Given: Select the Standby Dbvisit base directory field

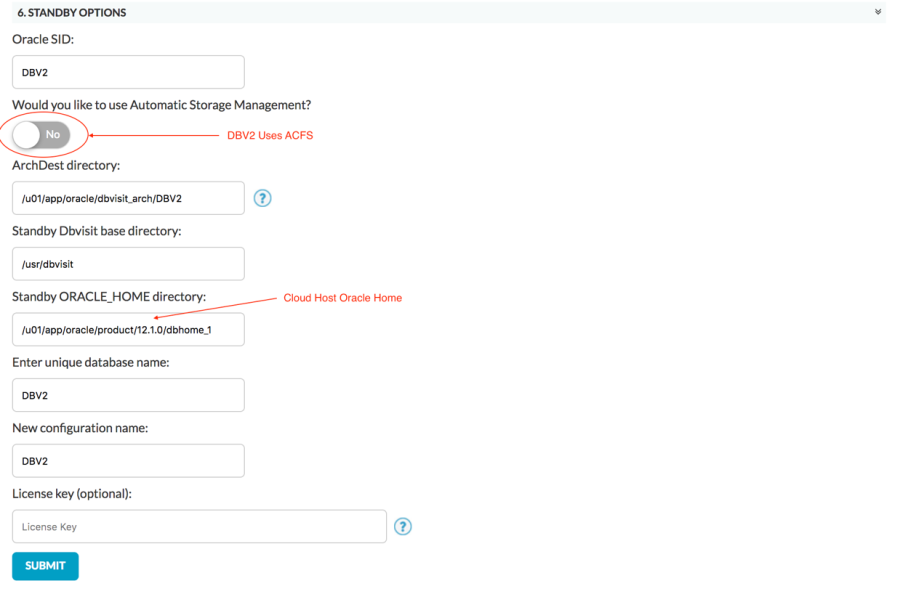Looking at the screenshot, I should point(129,264).
